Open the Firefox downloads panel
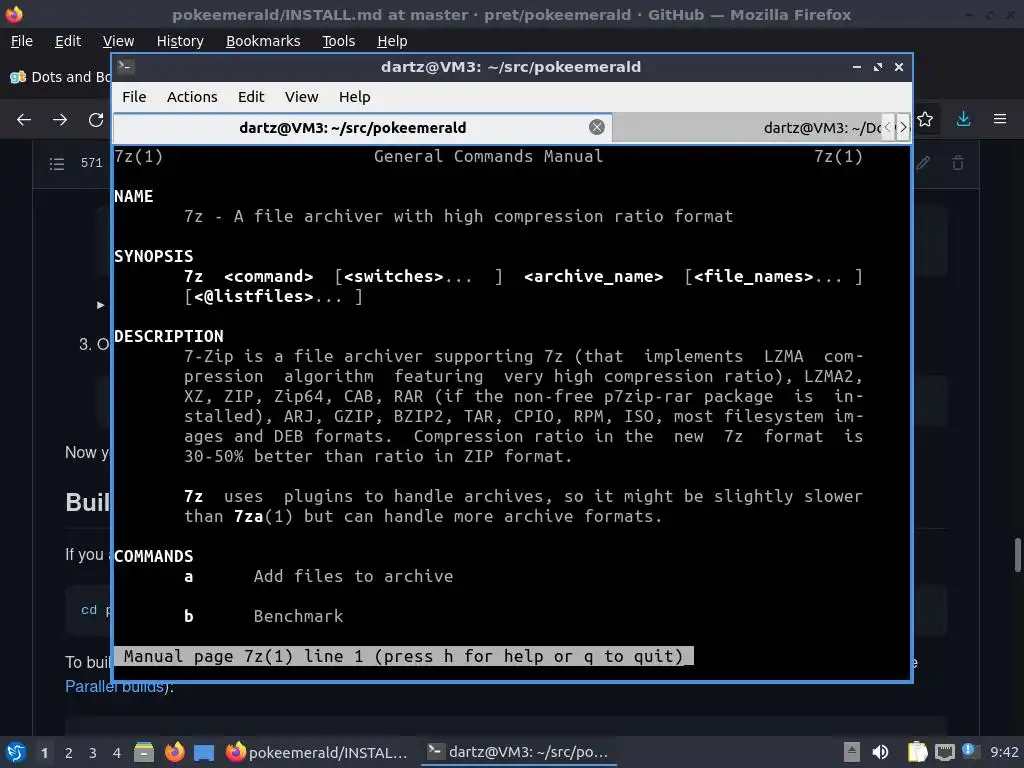The height and width of the screenshot is (768, 1024). point(963,120)
